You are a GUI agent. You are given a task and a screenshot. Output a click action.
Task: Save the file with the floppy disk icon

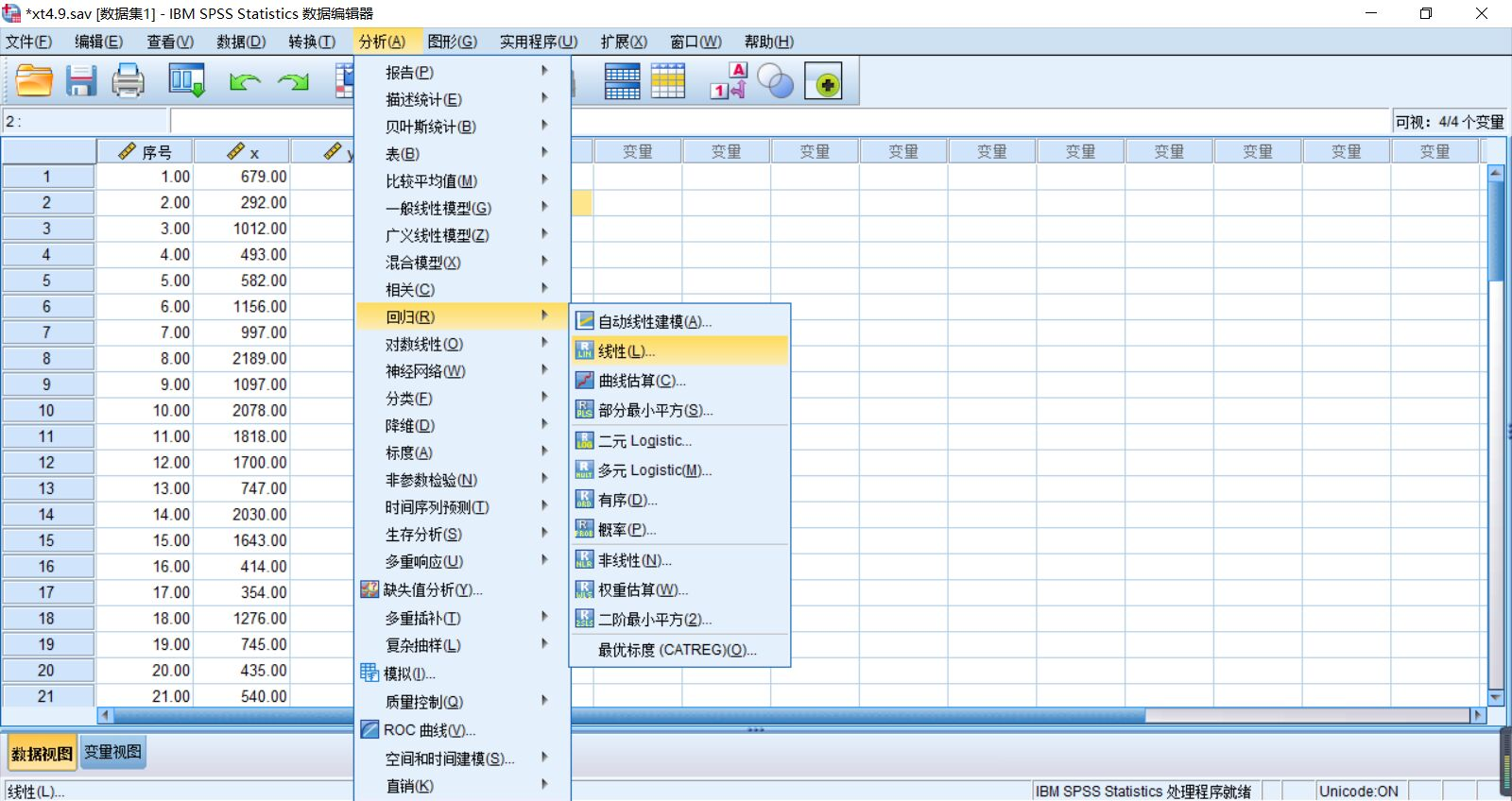tap(81, 81)
